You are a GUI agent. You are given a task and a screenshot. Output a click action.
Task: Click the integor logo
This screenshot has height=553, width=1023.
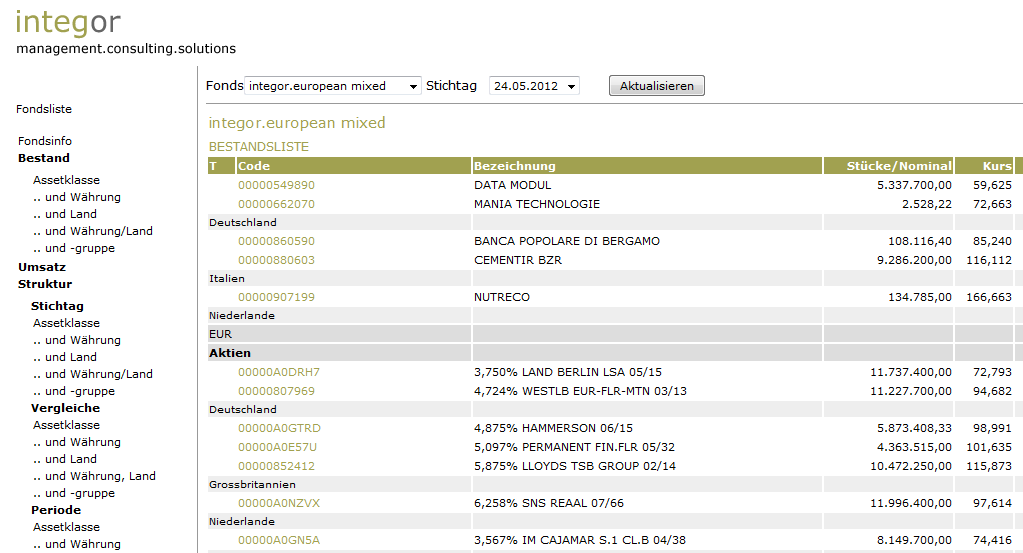pyautogui.click(x=68, y=22)
